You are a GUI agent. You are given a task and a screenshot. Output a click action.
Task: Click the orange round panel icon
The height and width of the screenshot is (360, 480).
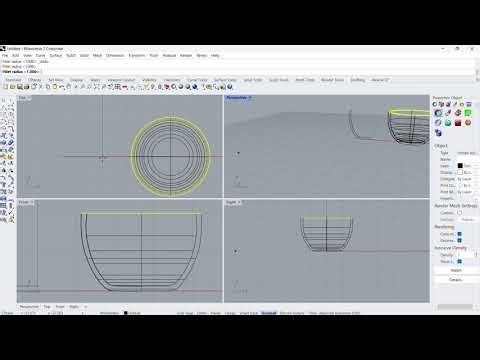coord(468,123)
